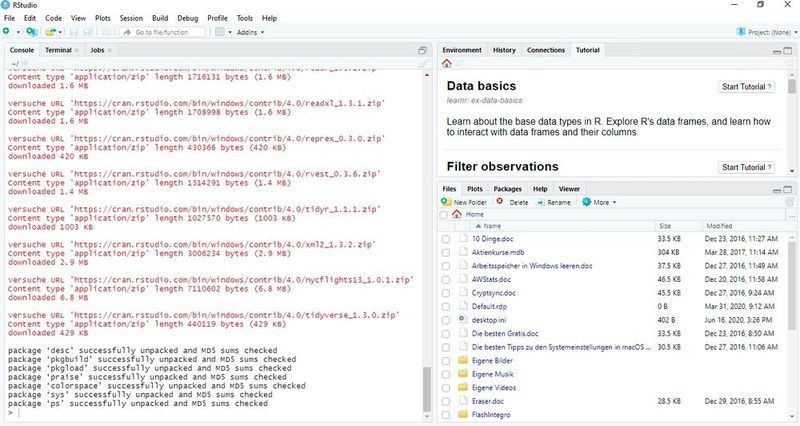
Task: Click the New Folder icon in Files
Action: 446,202
